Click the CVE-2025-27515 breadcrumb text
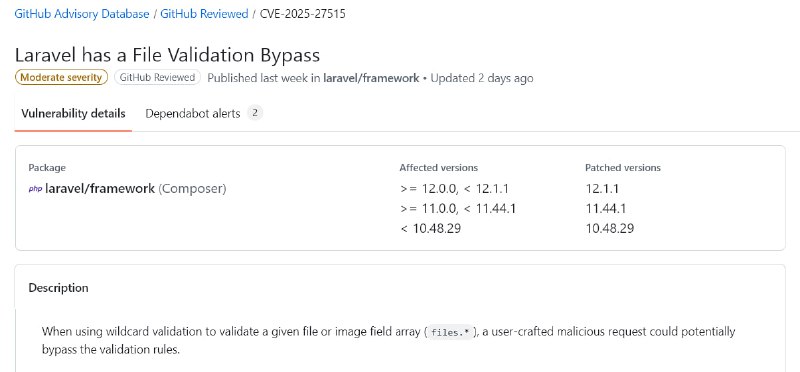Screen dimensions: 800x372 (303, 14)
